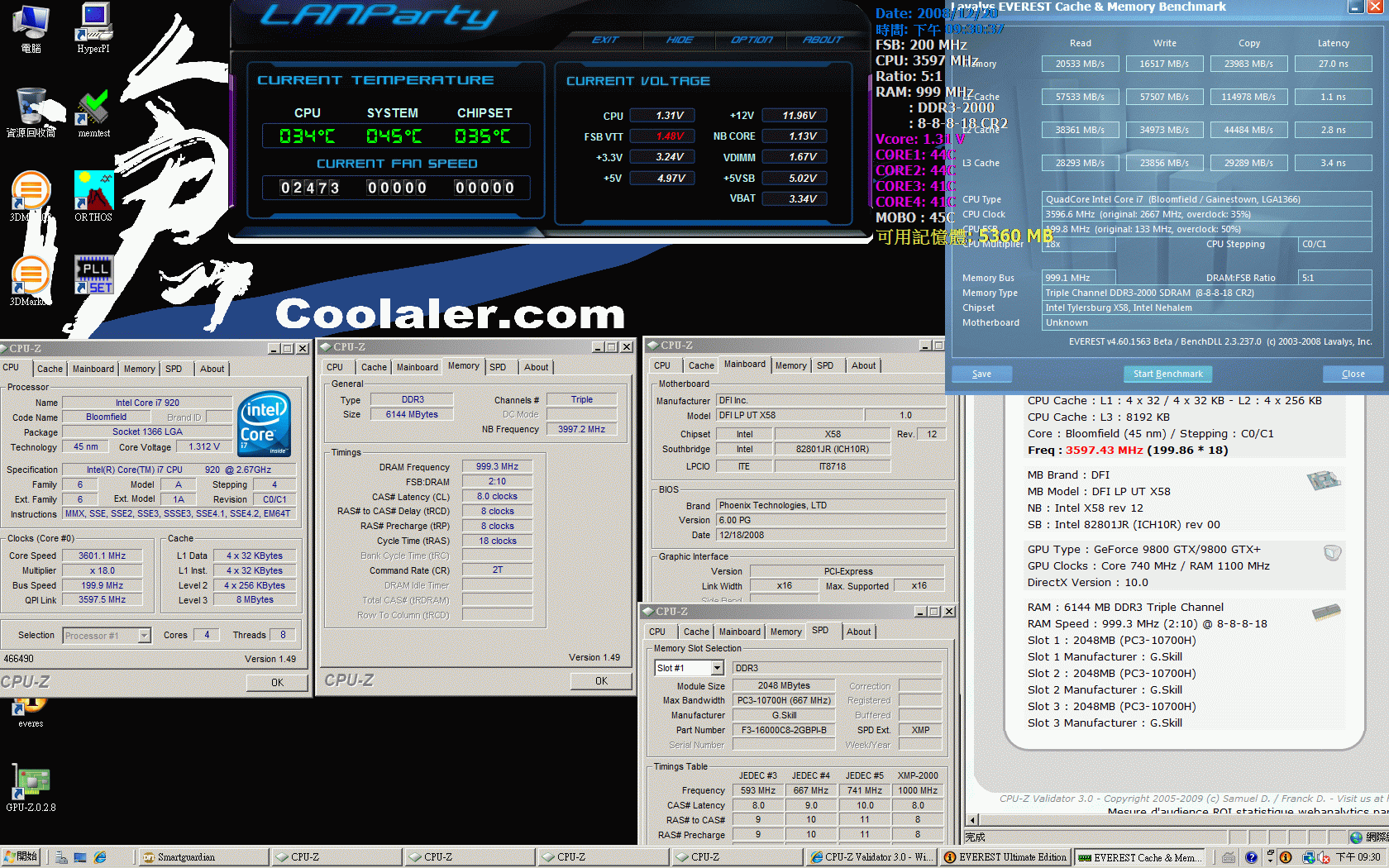
Task: Click the Channels value Triple in CPU-Z
Action: click(x=581, y=400)
